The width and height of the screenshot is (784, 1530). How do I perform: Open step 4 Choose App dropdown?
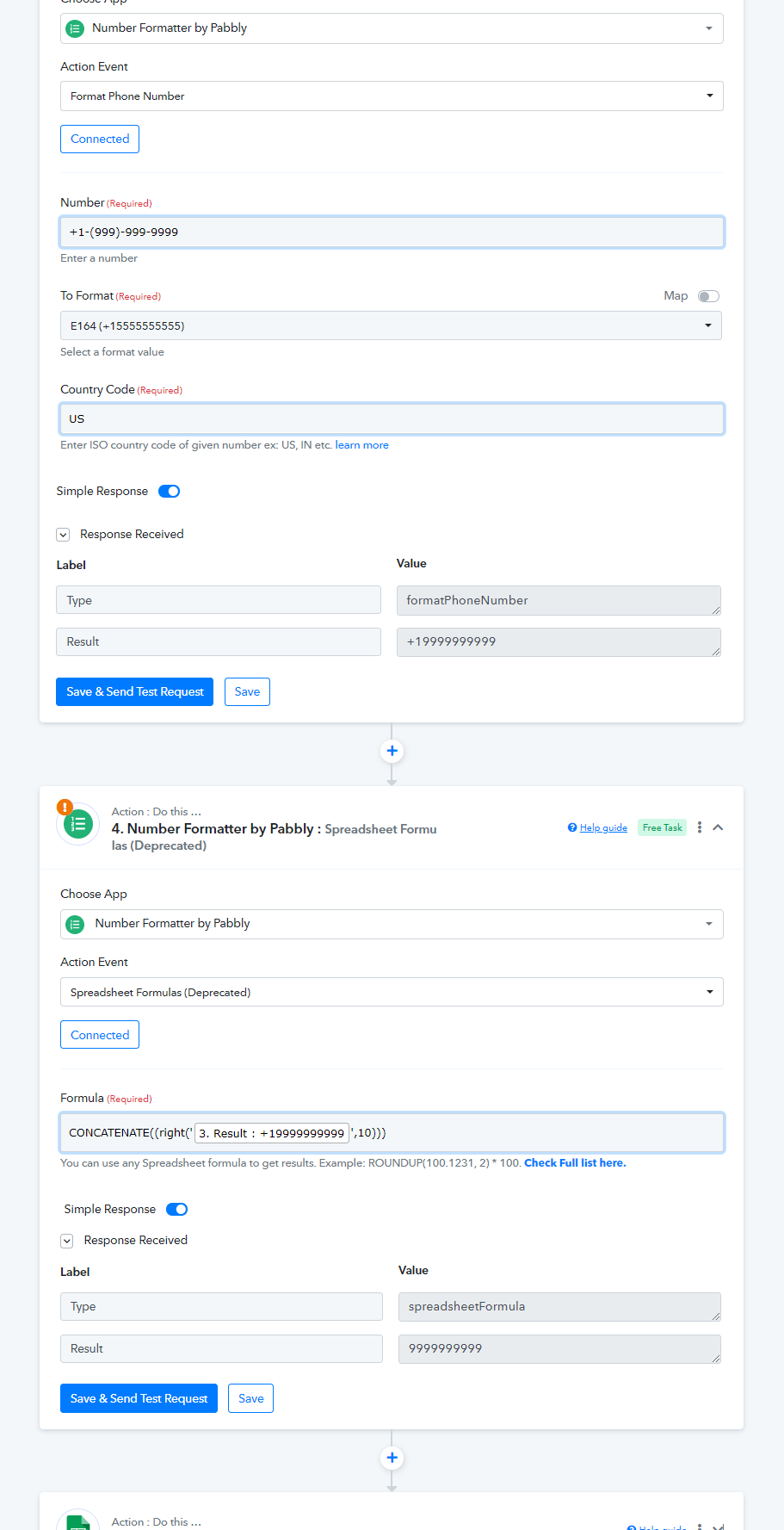pos(392,924)
